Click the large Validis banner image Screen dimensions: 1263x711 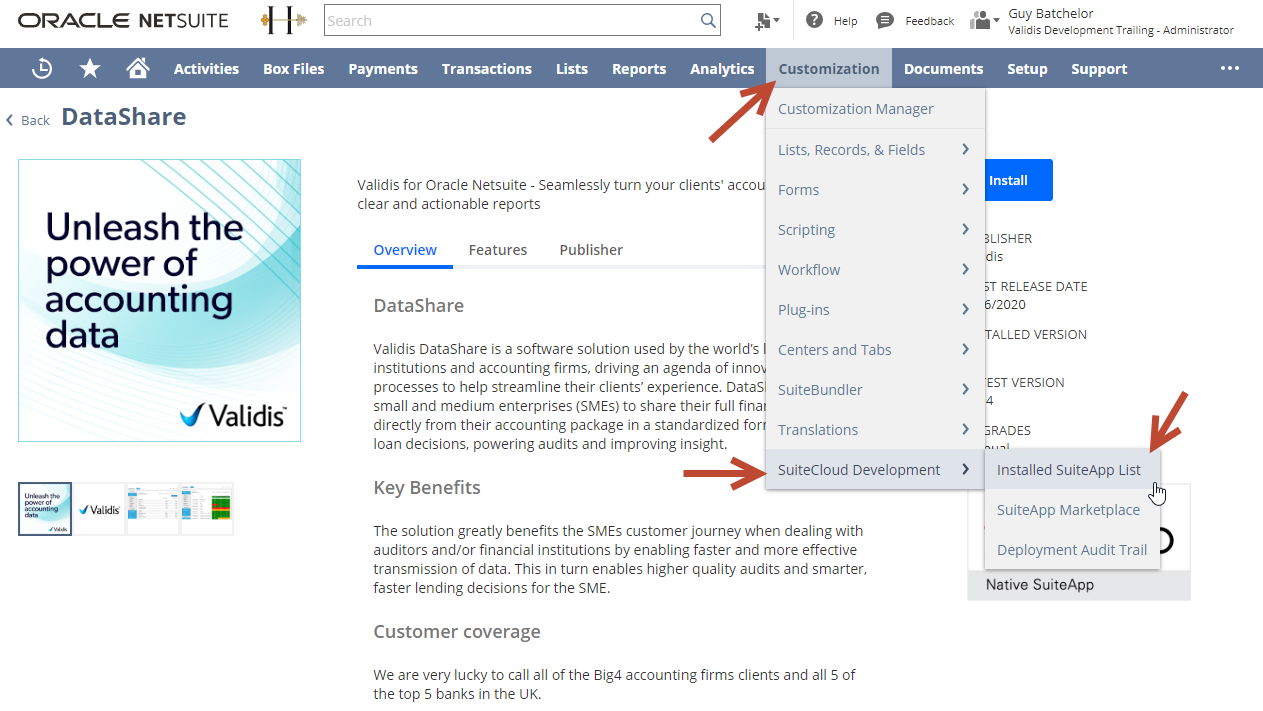159,300
